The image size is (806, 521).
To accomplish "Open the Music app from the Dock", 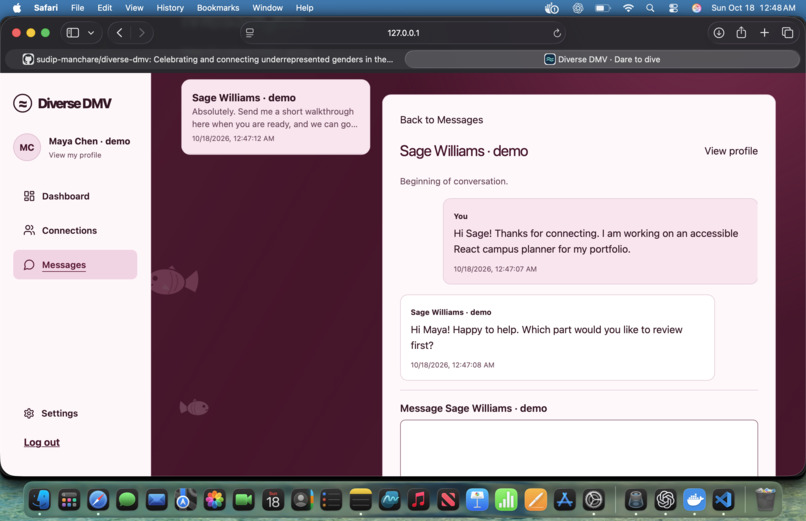I will pos(418,499).
